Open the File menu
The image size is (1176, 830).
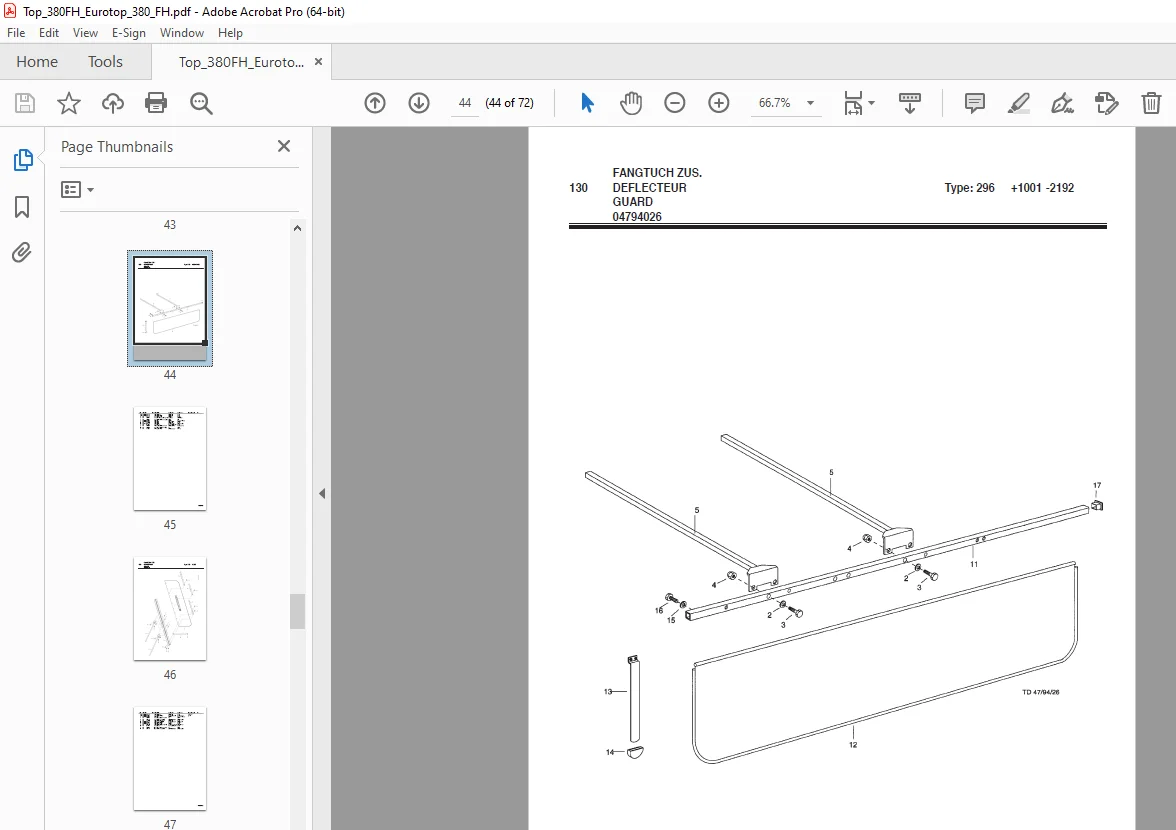pos(16,33)
